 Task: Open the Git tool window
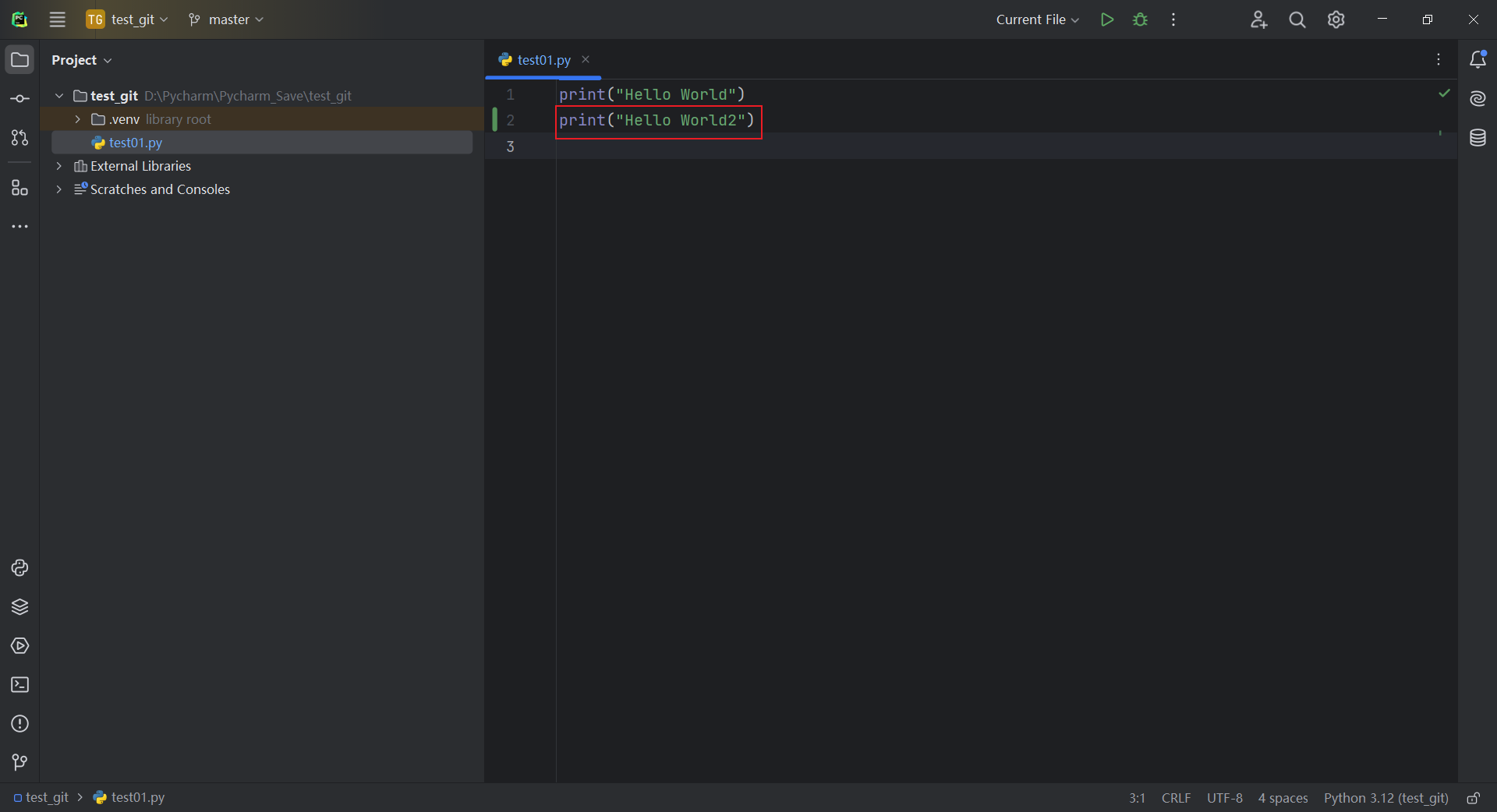tap(20, 763)
